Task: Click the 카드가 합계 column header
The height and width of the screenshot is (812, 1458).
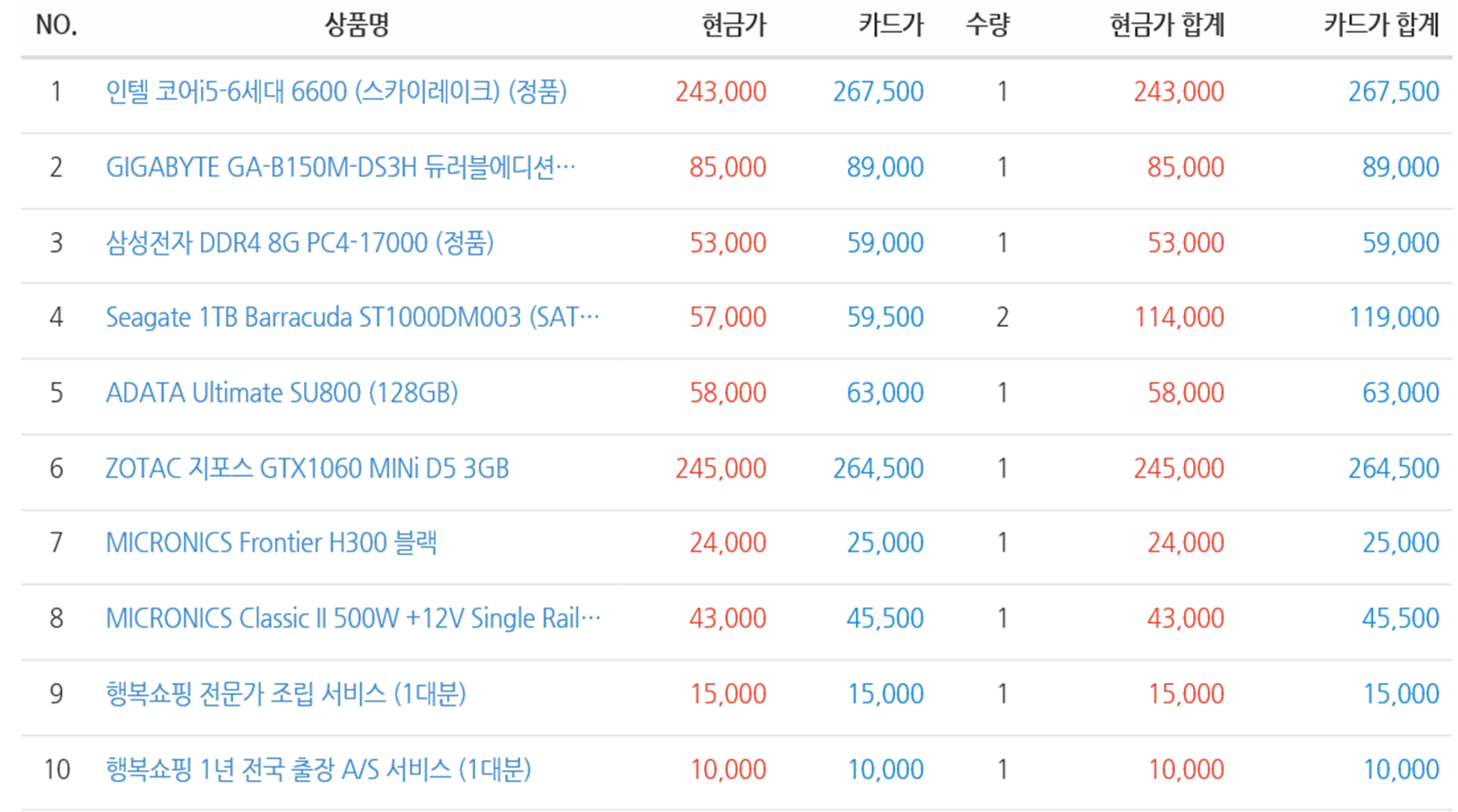Action: coord(1381,25)
